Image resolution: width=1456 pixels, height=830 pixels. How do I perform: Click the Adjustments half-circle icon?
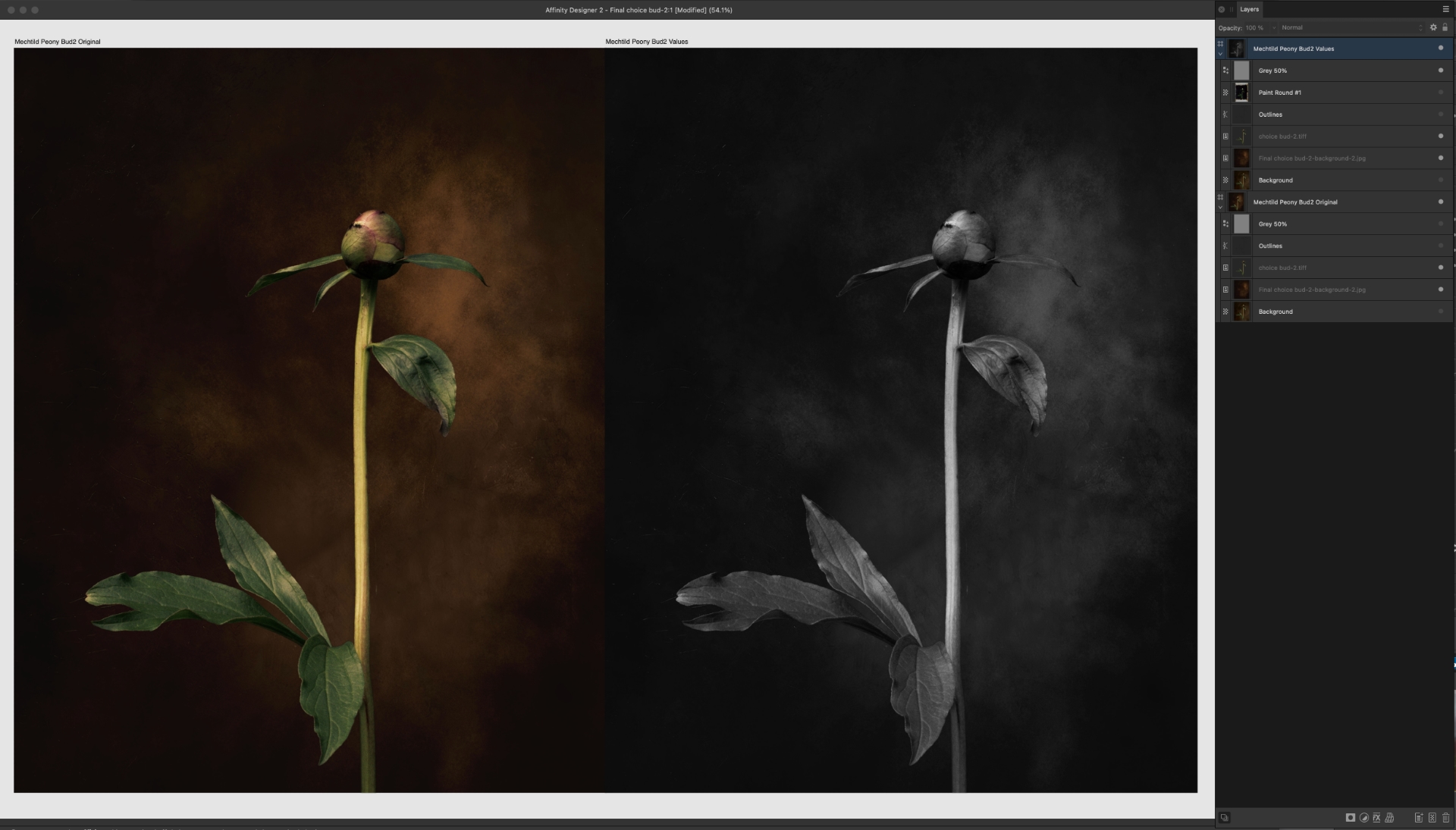click(x=1363, y=818)
